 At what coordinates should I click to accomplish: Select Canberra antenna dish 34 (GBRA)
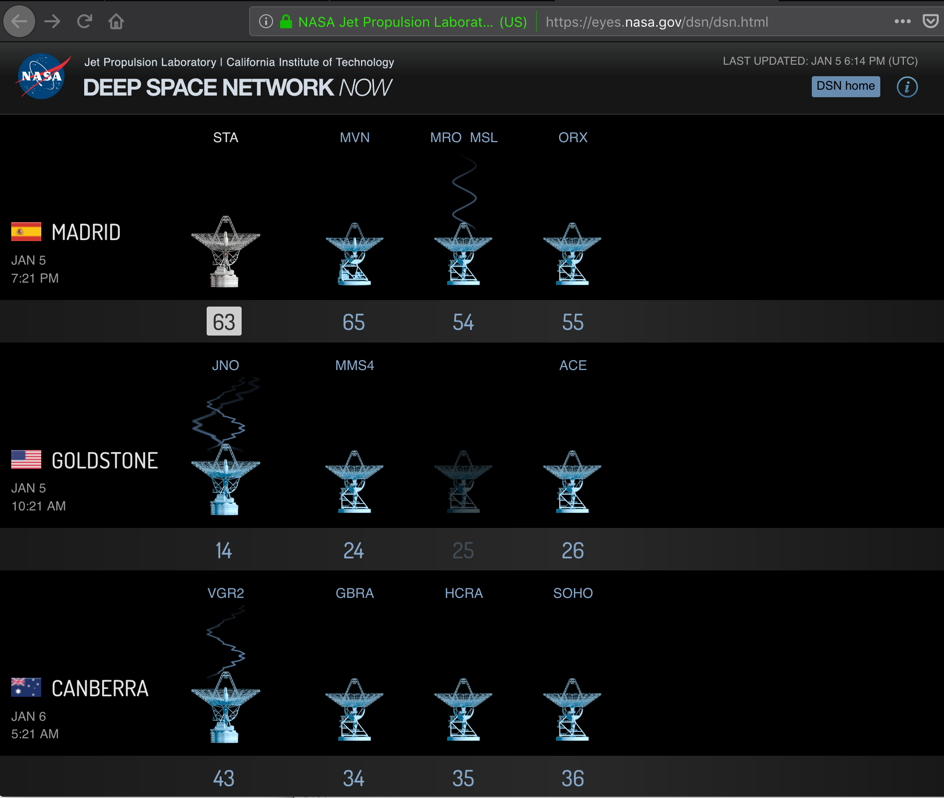click(x=354, y=709)
